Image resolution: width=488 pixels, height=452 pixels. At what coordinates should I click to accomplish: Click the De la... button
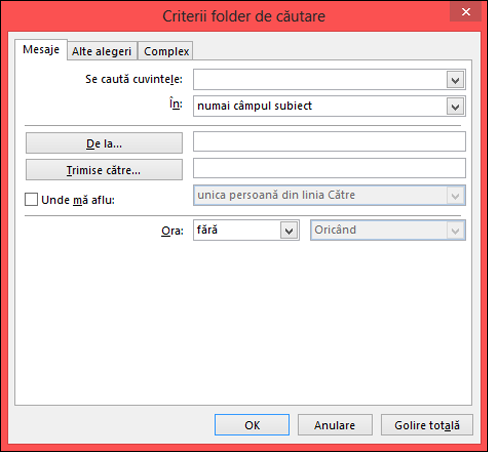[104, 143]
